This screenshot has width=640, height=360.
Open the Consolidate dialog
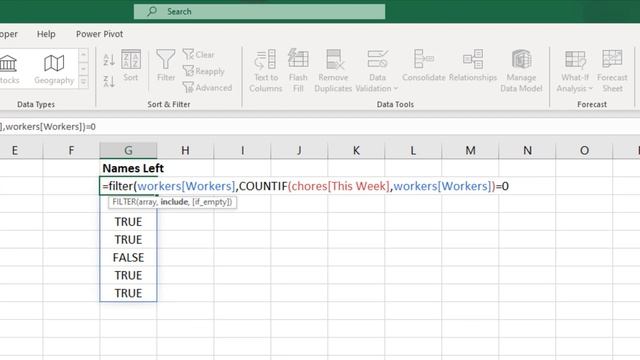coord(424,65)
